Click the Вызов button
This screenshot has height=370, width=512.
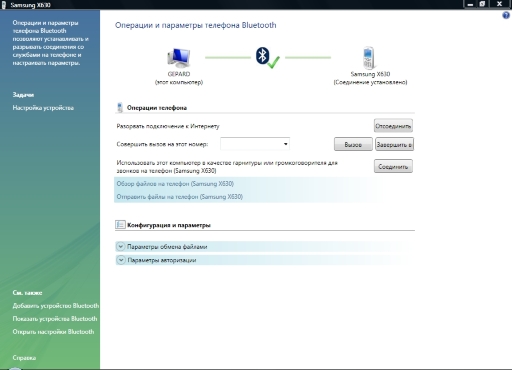353,144
